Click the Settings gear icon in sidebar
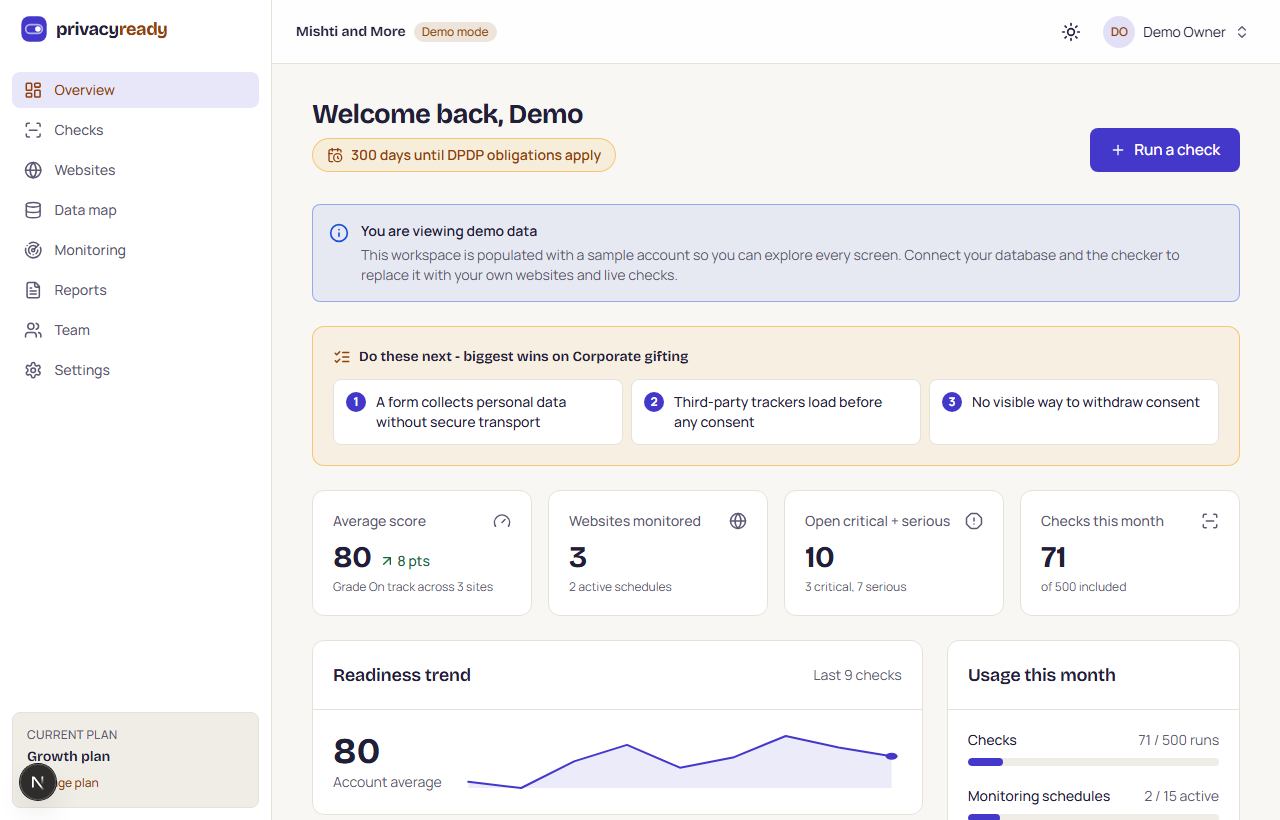This screenshot has width=1280, height=820. (x=33, y=370)
